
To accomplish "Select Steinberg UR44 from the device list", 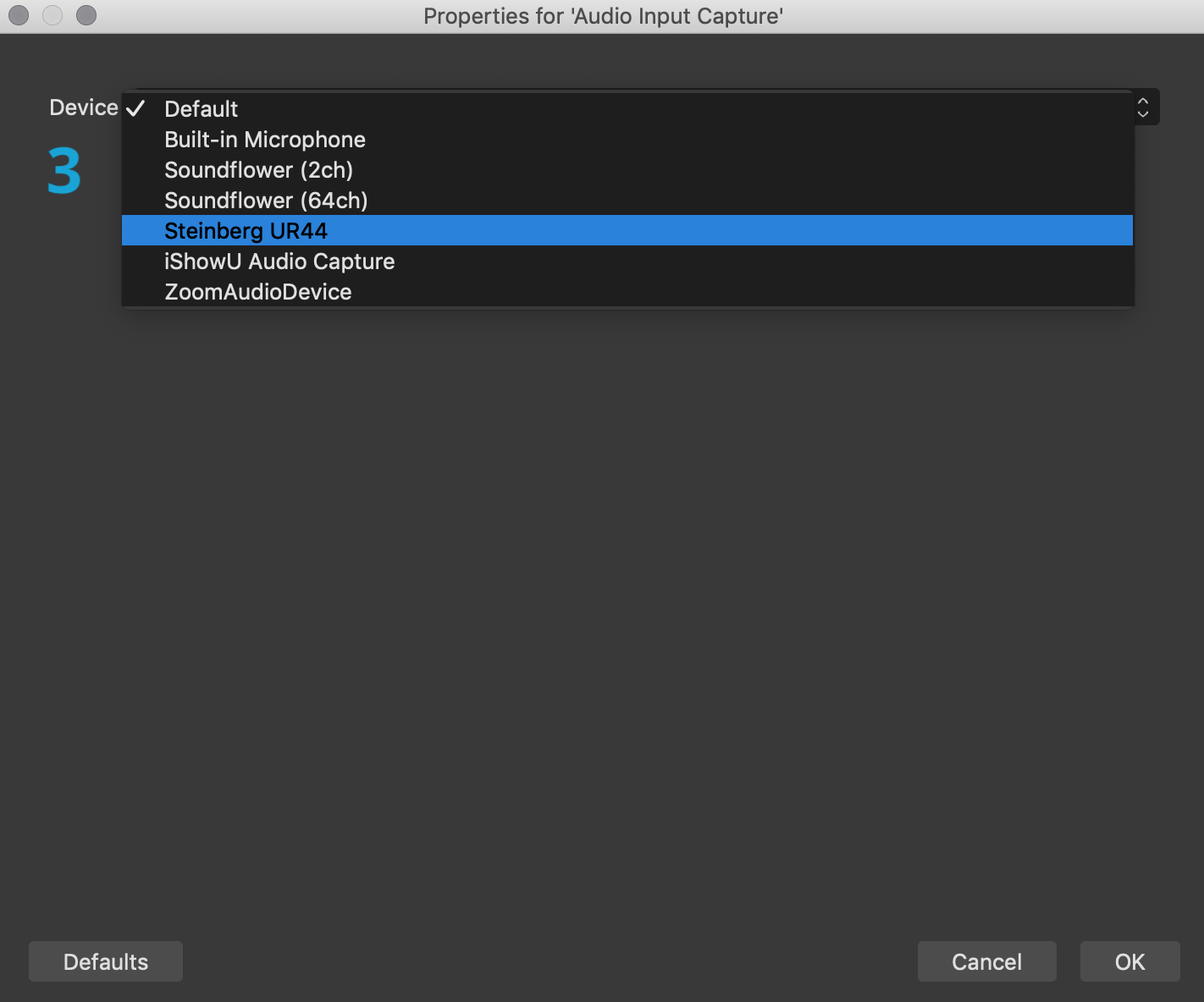I will [x=246, y=231].
